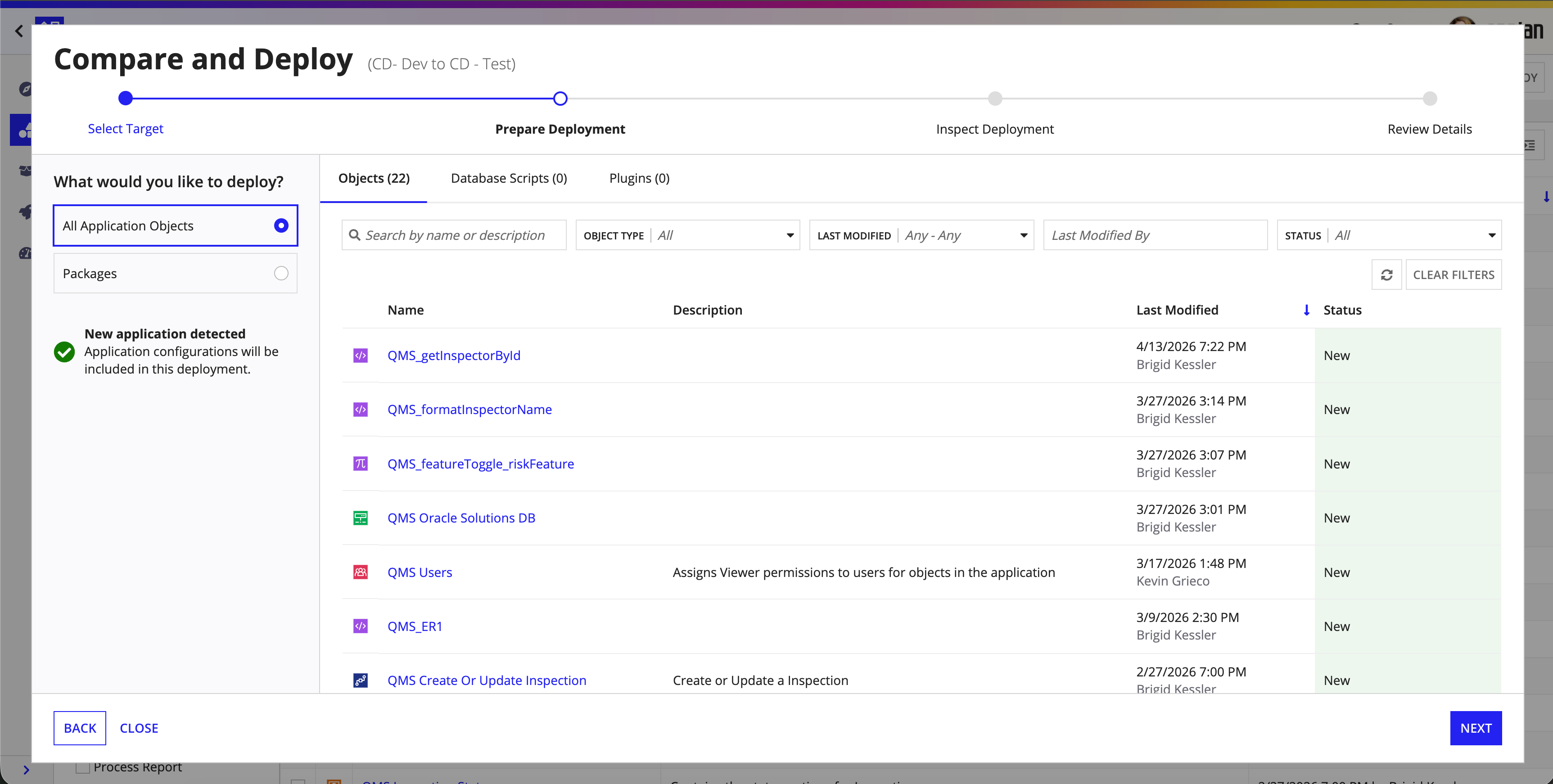Image resolution: width=1553 pixels, height=784 pixels.
Task: Click the Select Target filled step marker
Action: 126,98
